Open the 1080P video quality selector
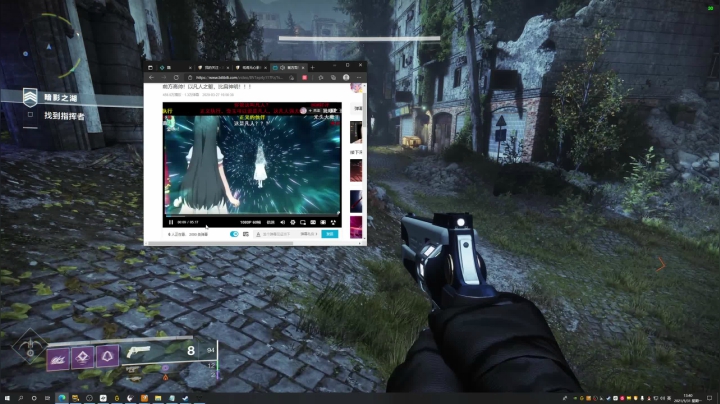 point(250,222)
